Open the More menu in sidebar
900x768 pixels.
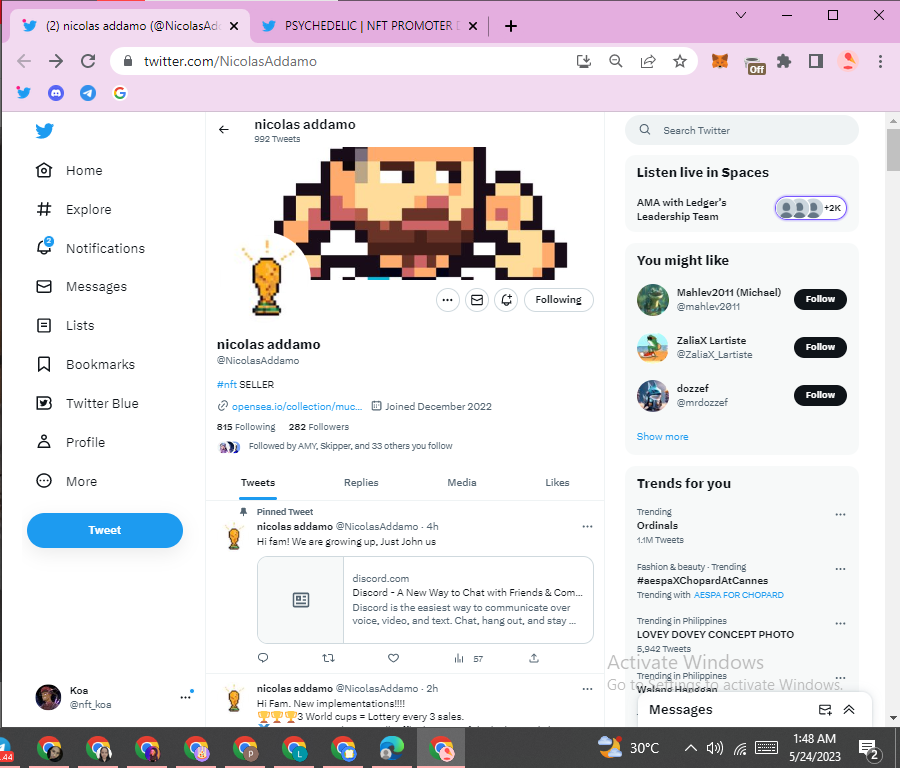click(66, 482)
